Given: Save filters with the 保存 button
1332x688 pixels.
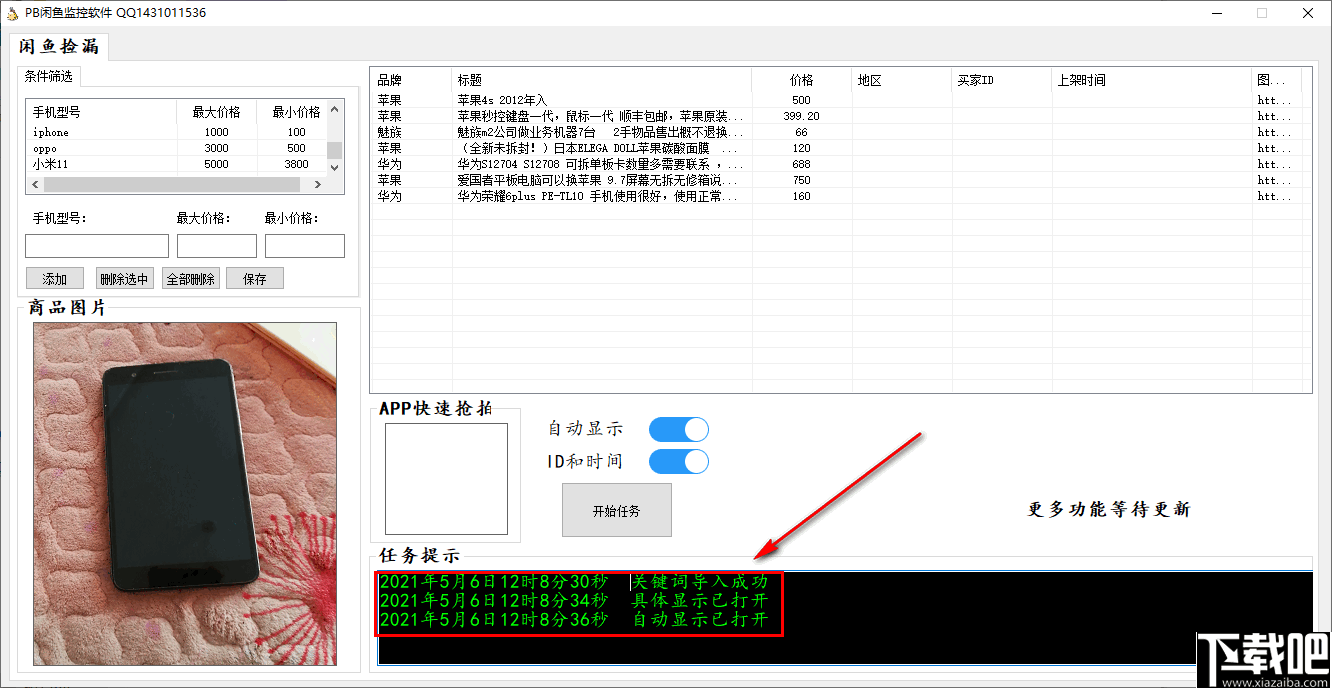Looking at the screenshot, I should click(255, 279).
